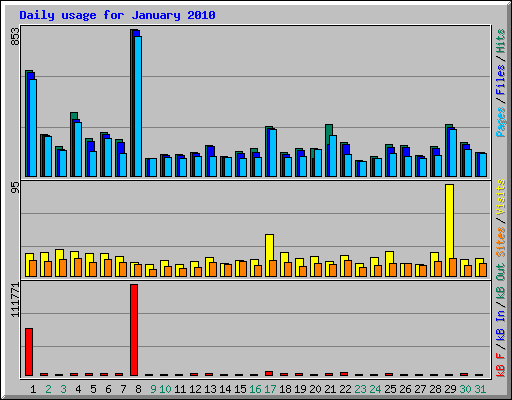Click day 24 on the x-axis
The image size is (512, 400).
pyautogui.click(x=375, y=389)
